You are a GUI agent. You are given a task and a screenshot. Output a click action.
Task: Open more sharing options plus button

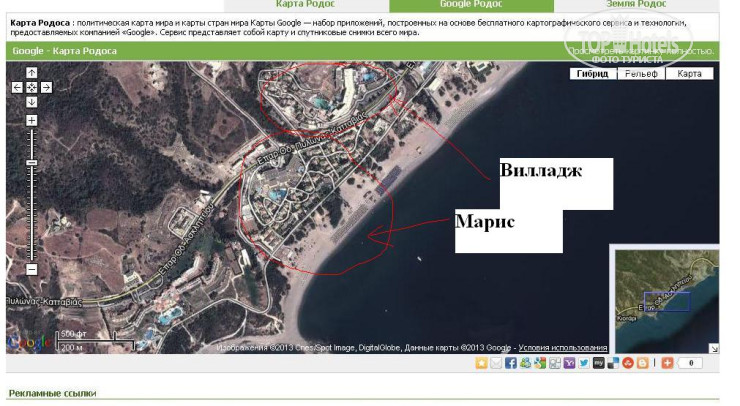667,363
